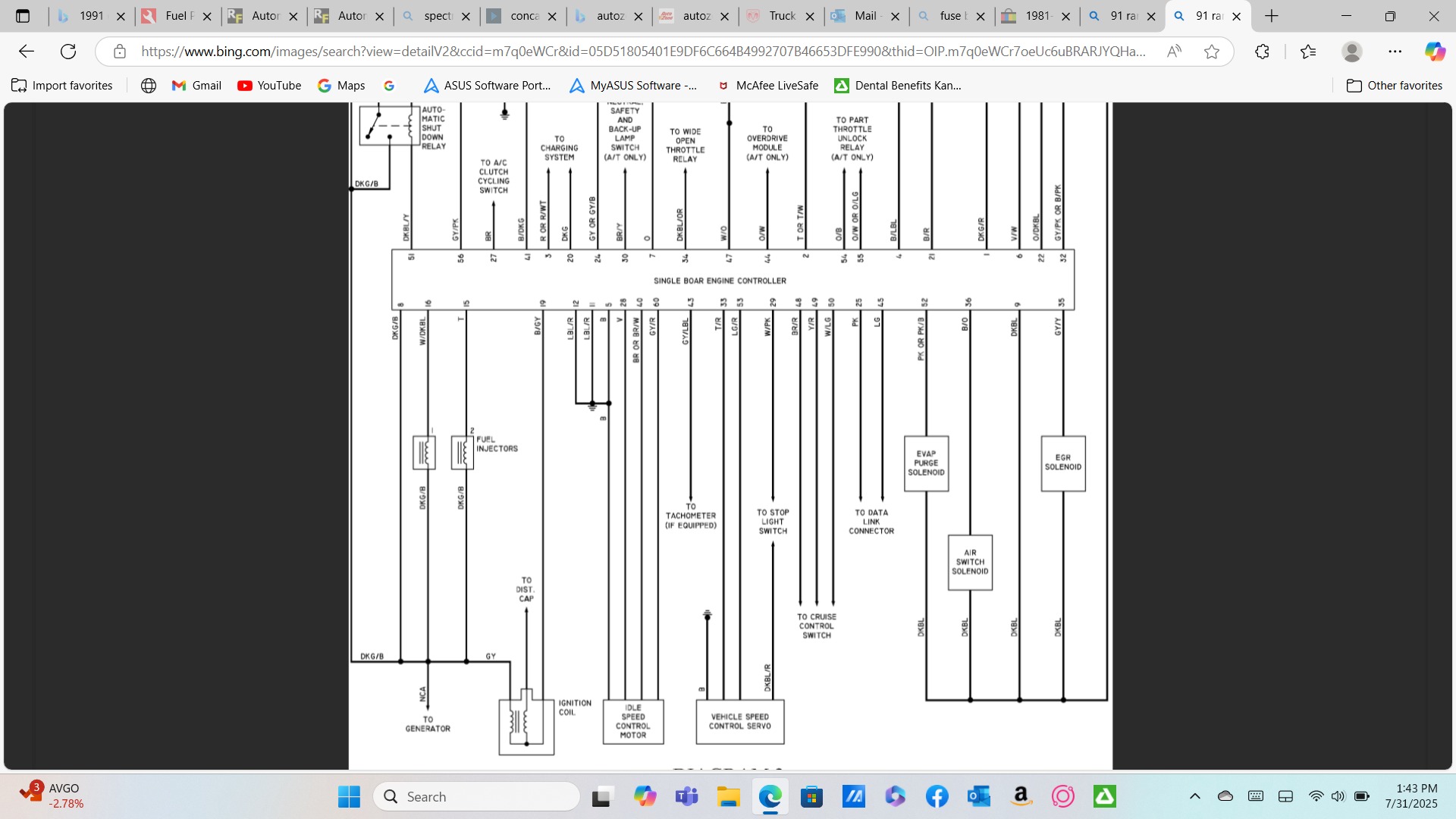This screenshot has width=1456, height=819.
Task: Click the address bar URL
Action: tap(643, 52)
